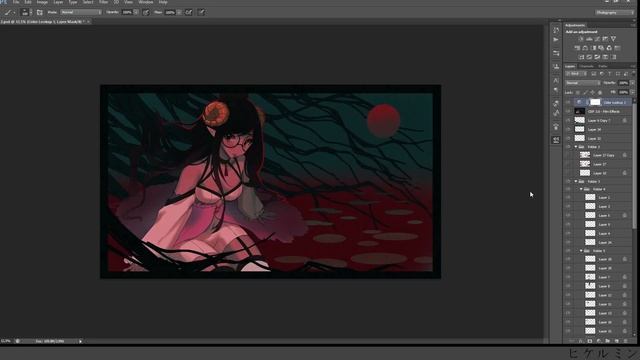Open the brush Mode dropdown

[81, 13]
